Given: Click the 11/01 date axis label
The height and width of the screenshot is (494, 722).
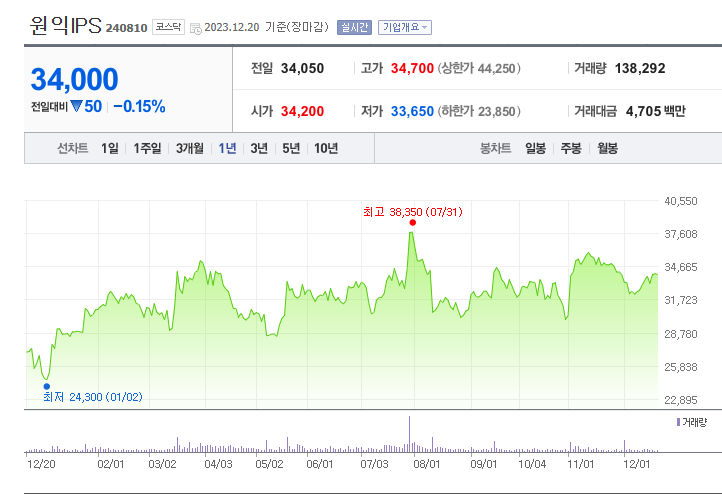Looking at the screenshot, I should (581, 464).
